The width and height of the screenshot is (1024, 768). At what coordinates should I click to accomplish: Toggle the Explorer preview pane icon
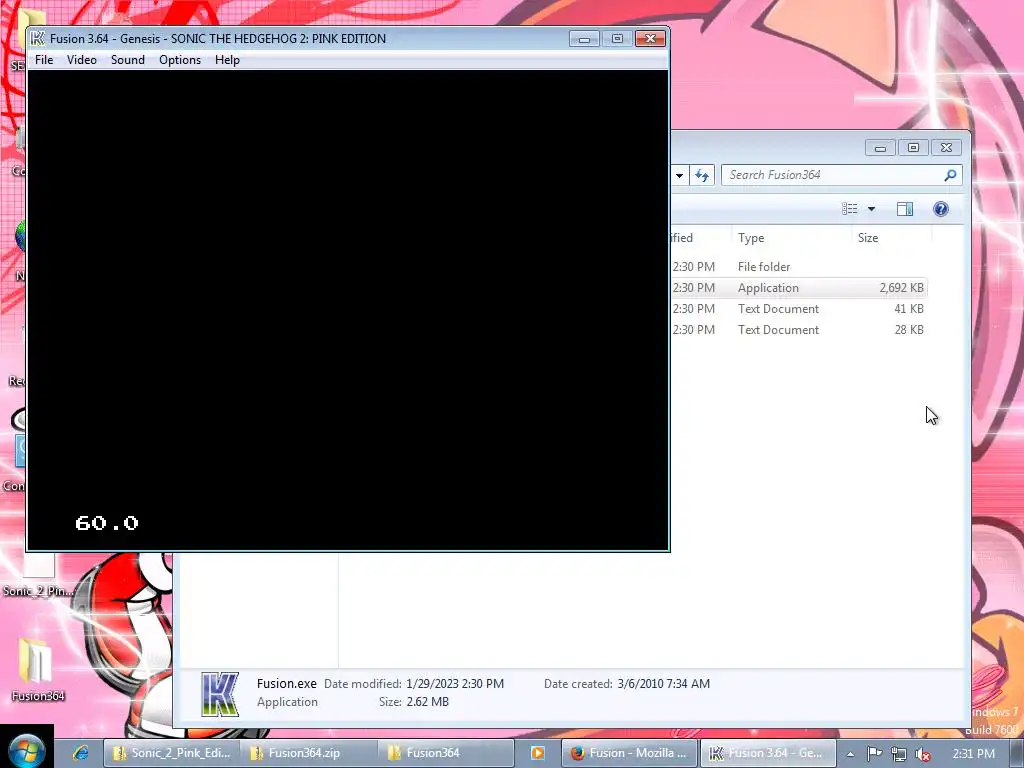click(x=904, y=209)
